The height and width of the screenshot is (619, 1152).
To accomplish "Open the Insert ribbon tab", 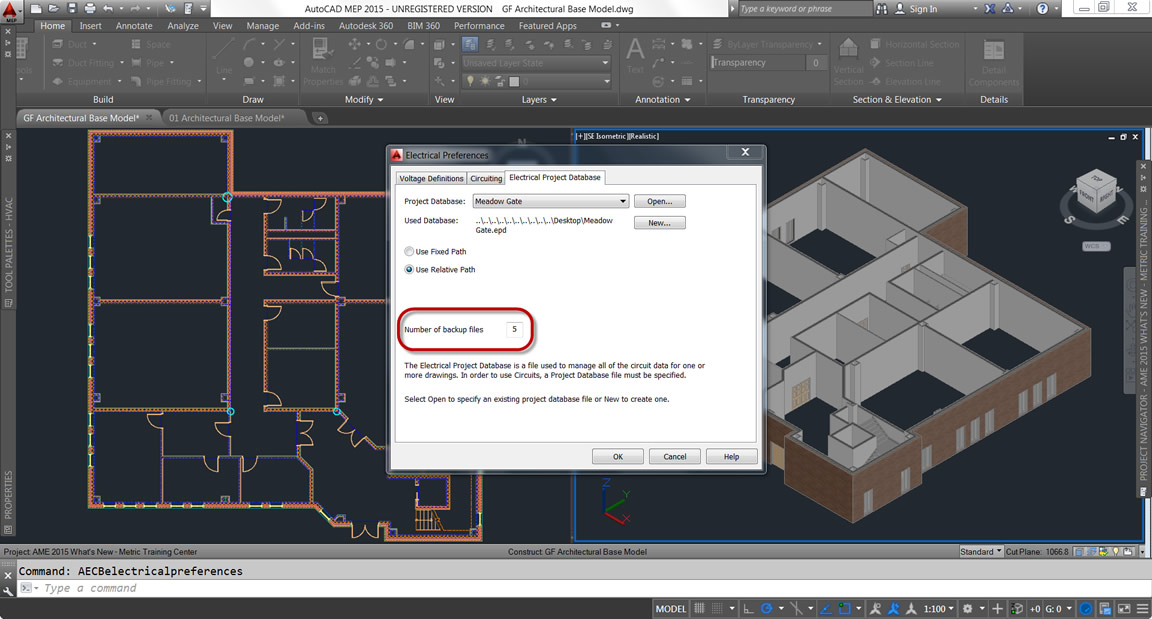I will (91, 26).
